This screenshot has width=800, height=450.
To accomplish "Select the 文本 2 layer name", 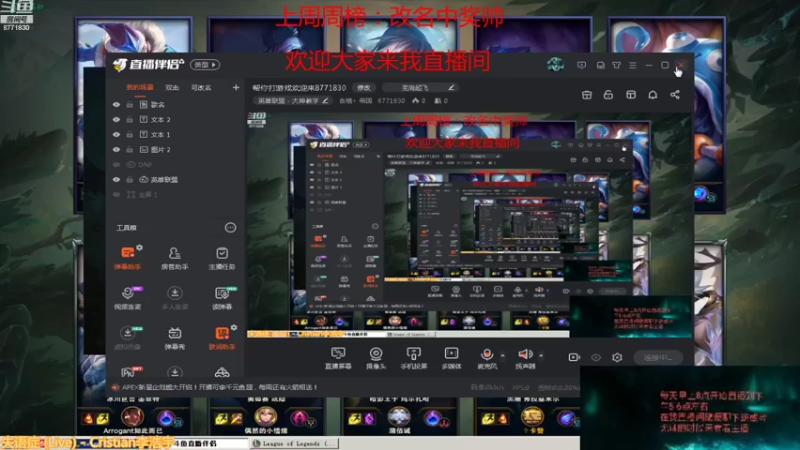I will pyautogui.click(x=160, y=119).
